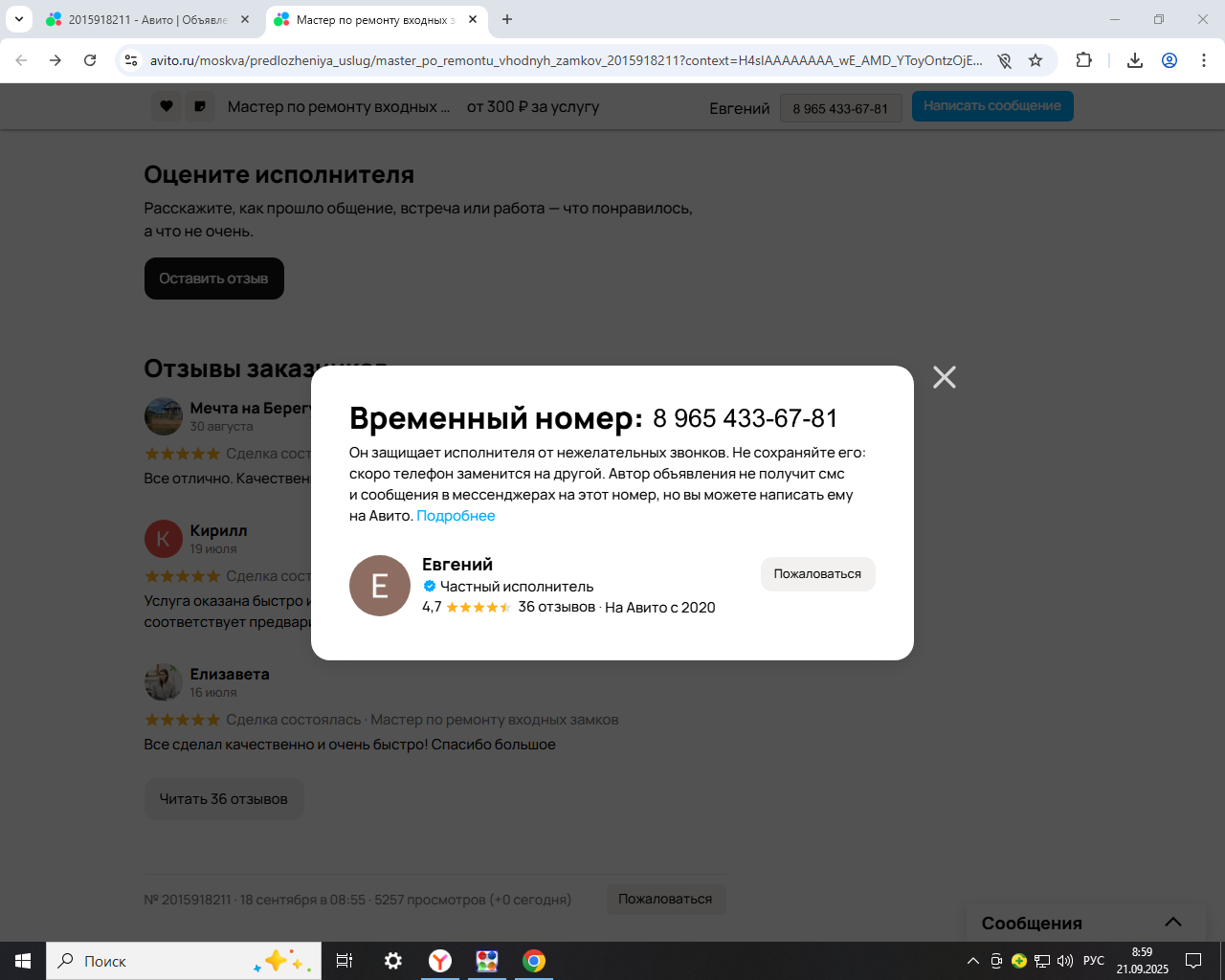Open a new browser tab
Screen dimensions: 1225x980
[507, 19]
